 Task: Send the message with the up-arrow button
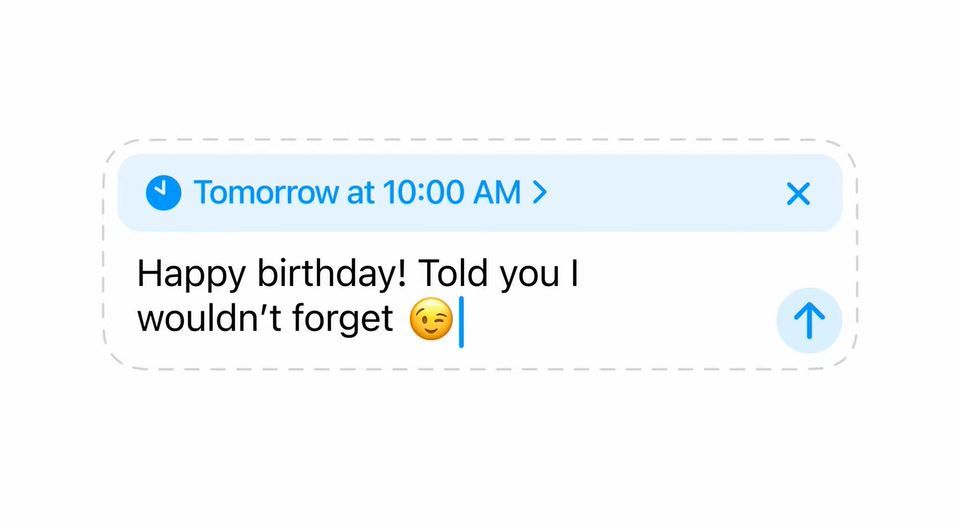coord(809,321)
